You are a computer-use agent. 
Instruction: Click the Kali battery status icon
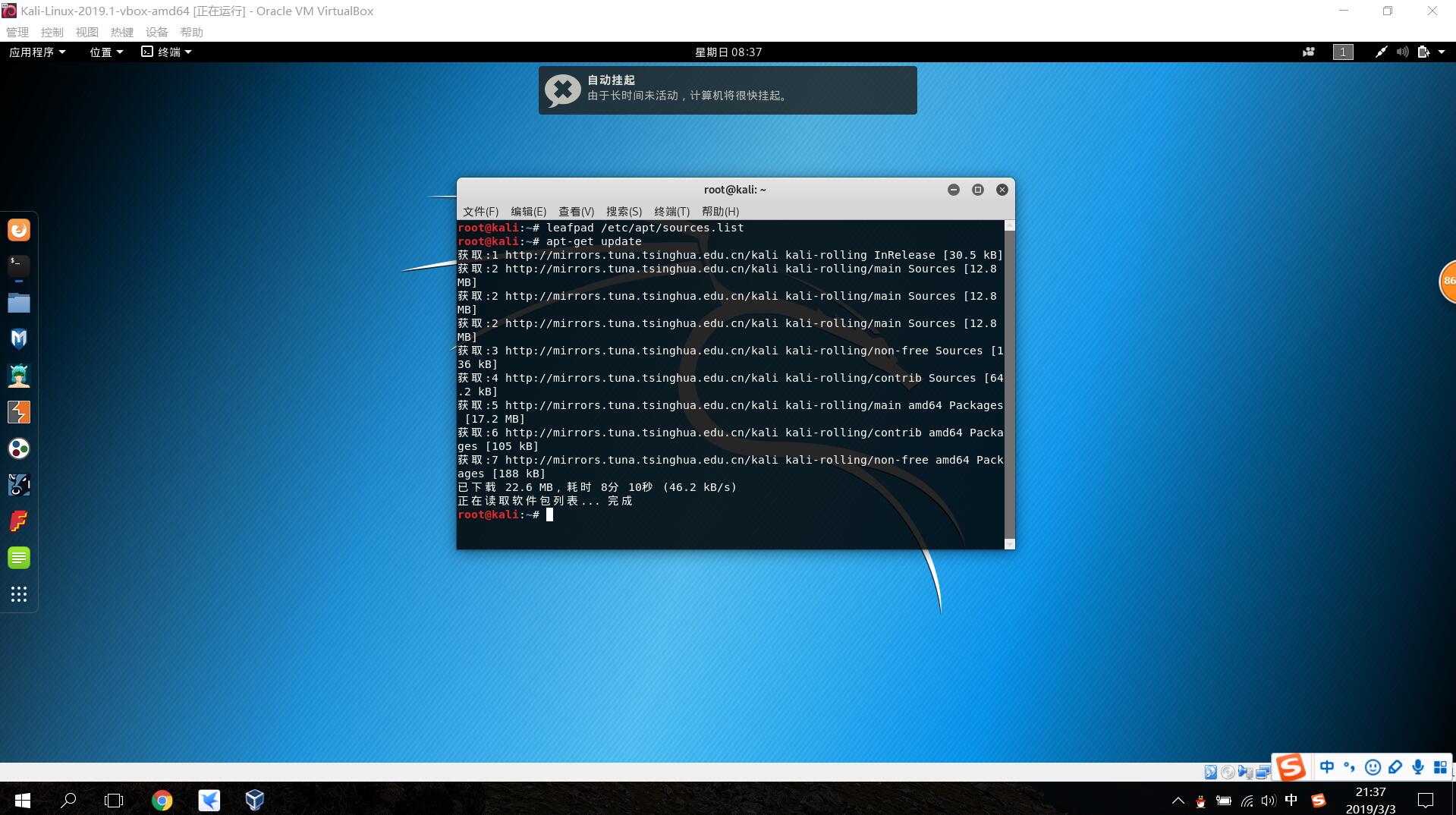1423,52
